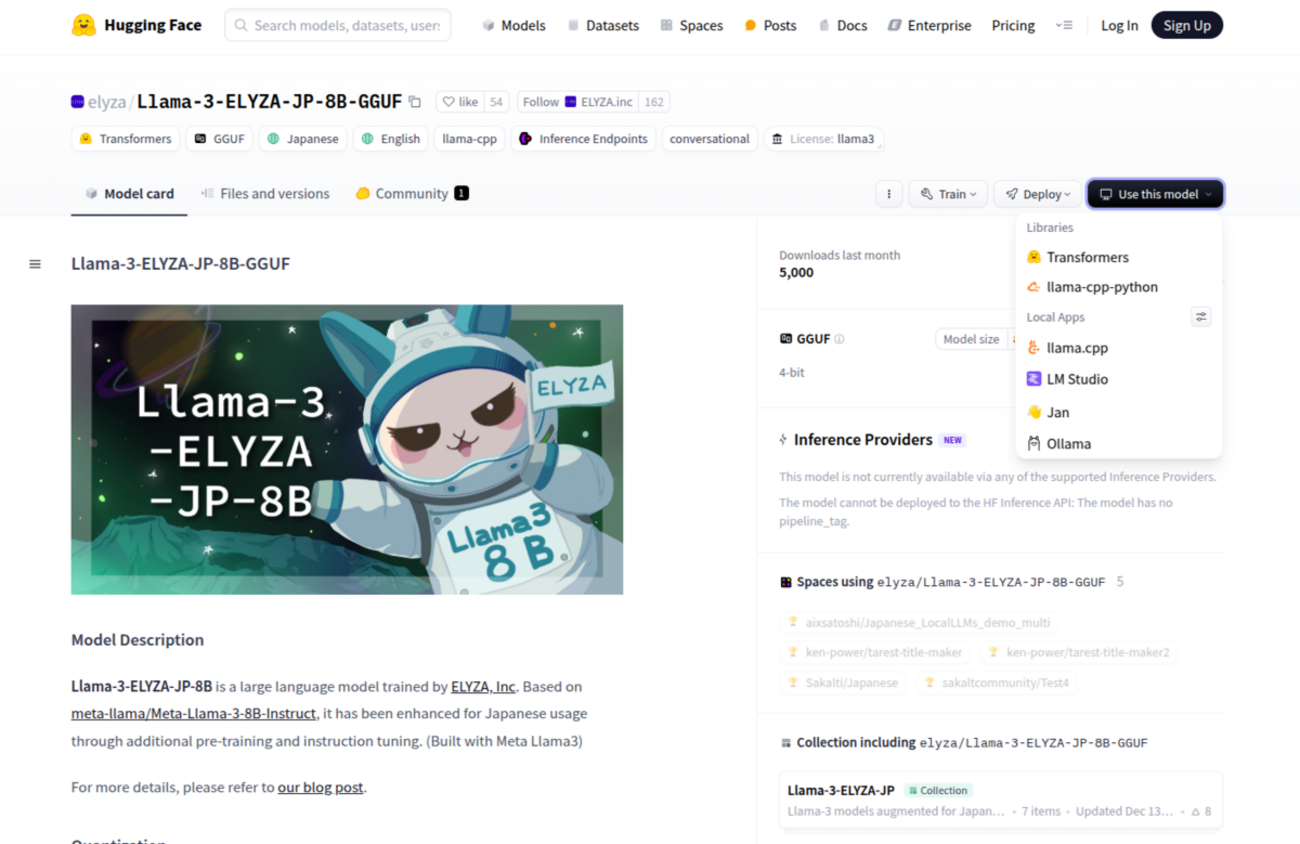Open the table of contents hamburger icon
1300x844 pixels.
pyautogui.click(x=35, y=264)
